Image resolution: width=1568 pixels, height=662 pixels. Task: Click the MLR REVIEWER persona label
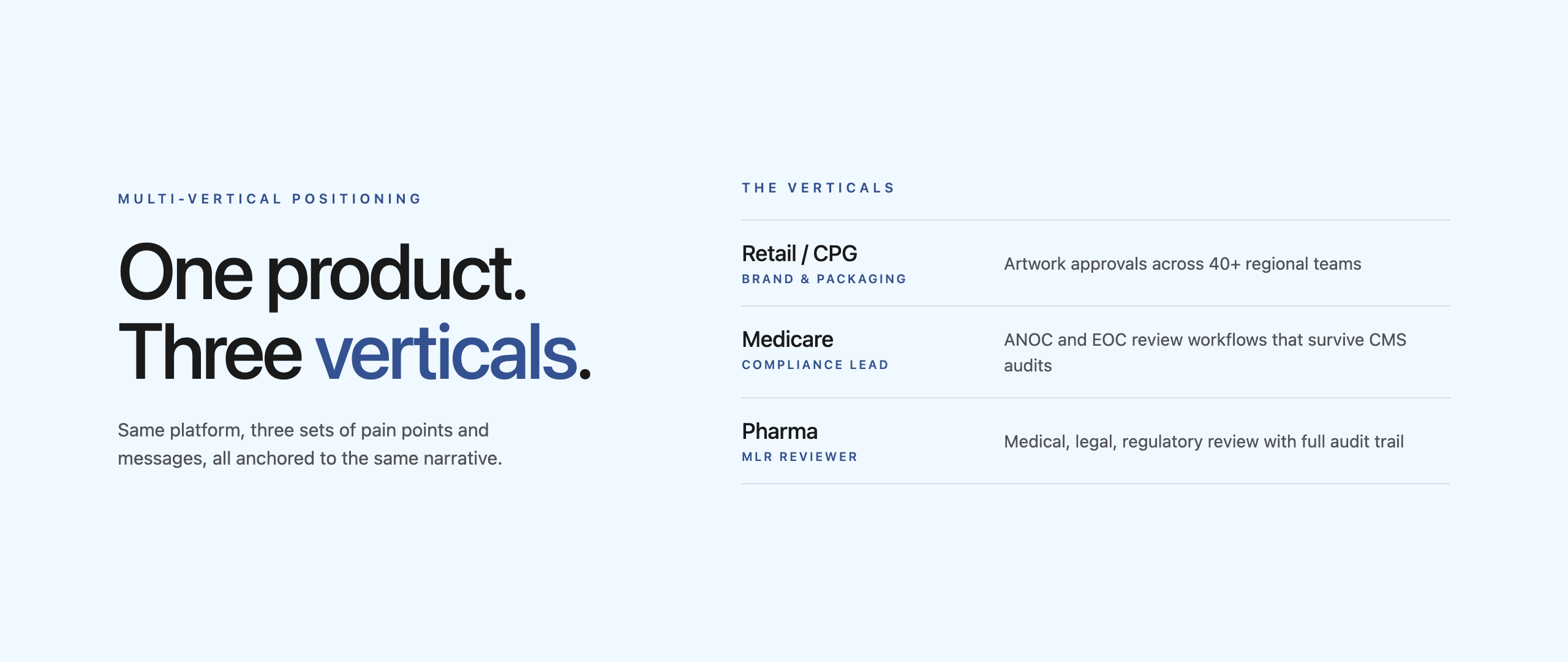tap(799, 457)
